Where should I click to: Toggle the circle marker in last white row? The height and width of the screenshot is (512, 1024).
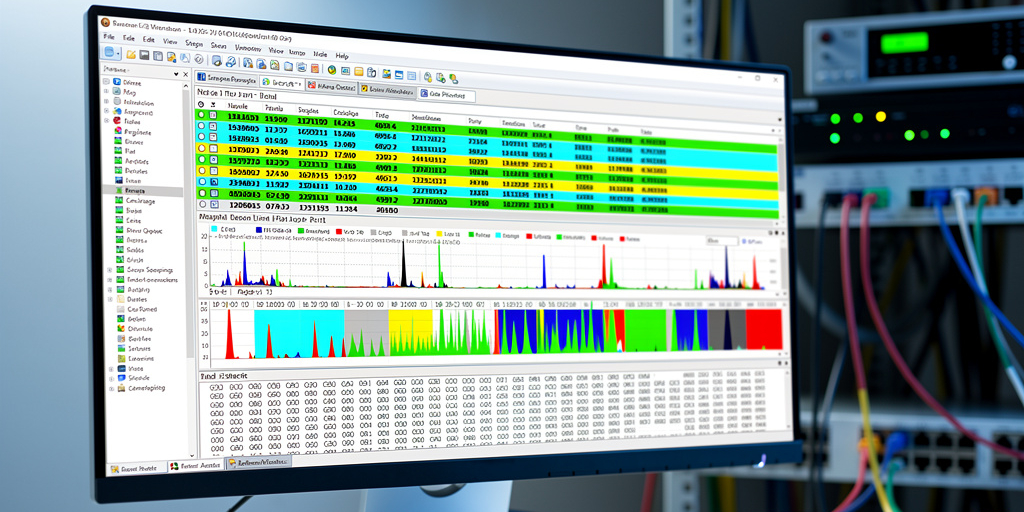pyautogui.click(x=201, y=203)
